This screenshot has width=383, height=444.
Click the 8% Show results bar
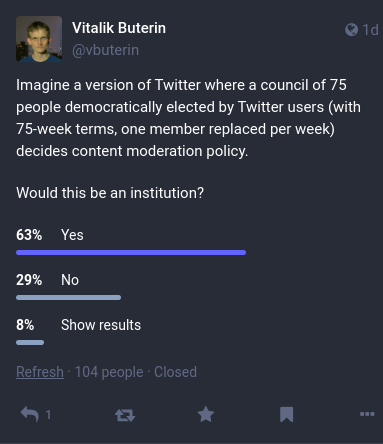[x=30, y=343]
